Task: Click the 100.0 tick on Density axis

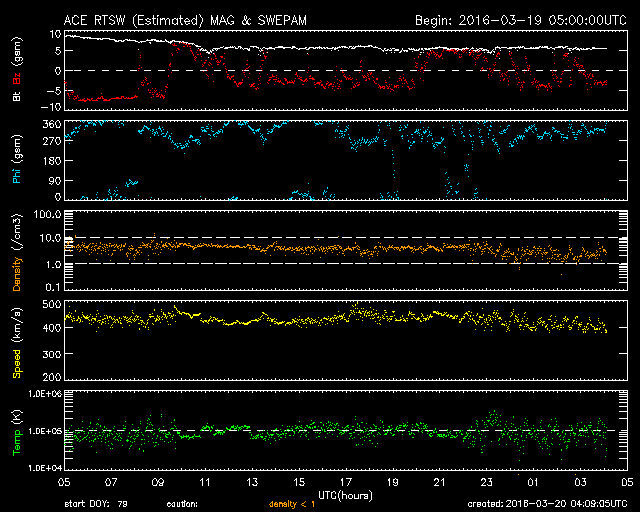Action: 46,215
